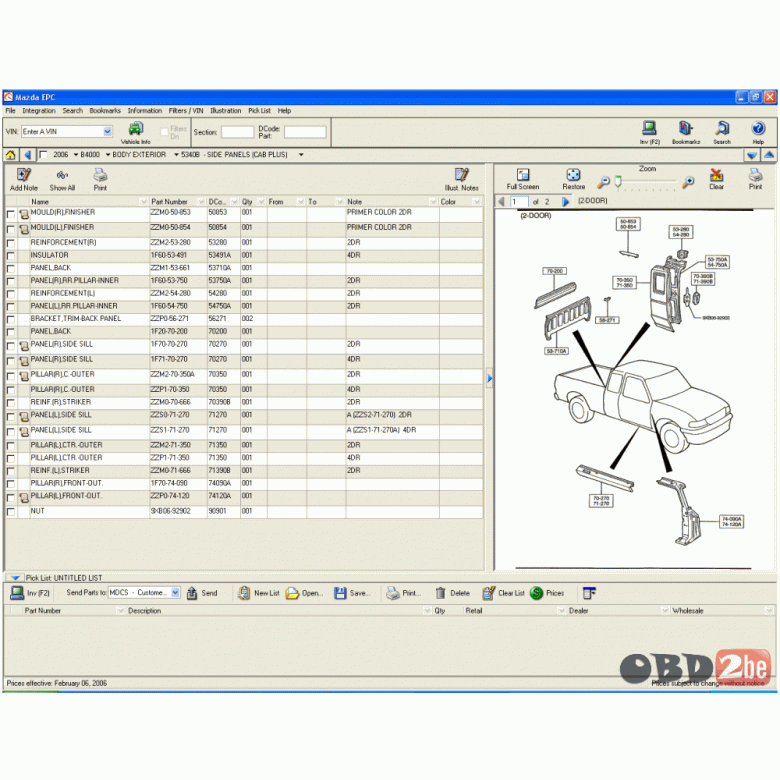Viewport: 780px width, 780px height.
Task: Expand the B4000 model dropdown arrow
Action: click(x=107, y=155)
